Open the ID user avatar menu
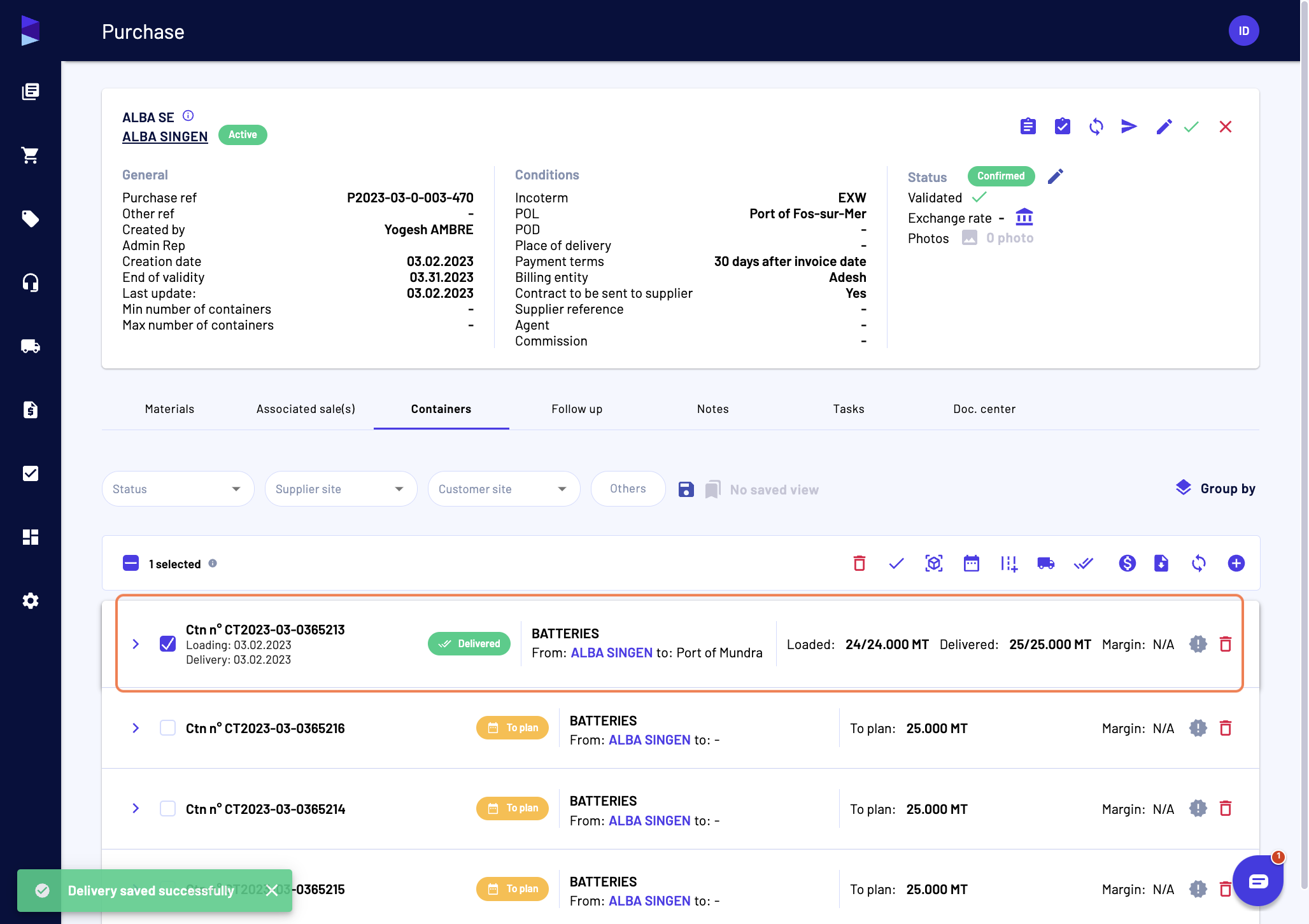The image size is (1309, 924). pyautogui.click(x=1243, y=31)
